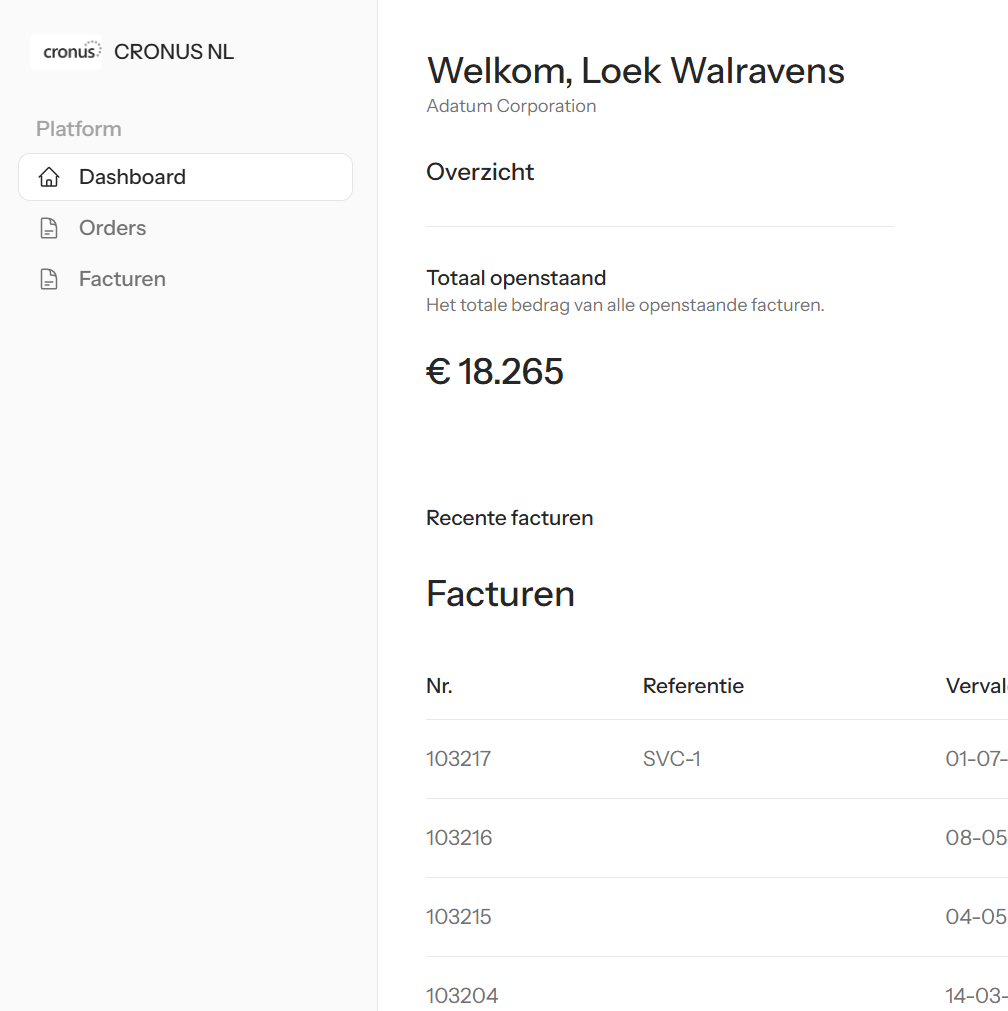The width and height of the screenshot is (1008, 1011).
Task: Click the CRONUS NL company name
Action: click(174, 52)
